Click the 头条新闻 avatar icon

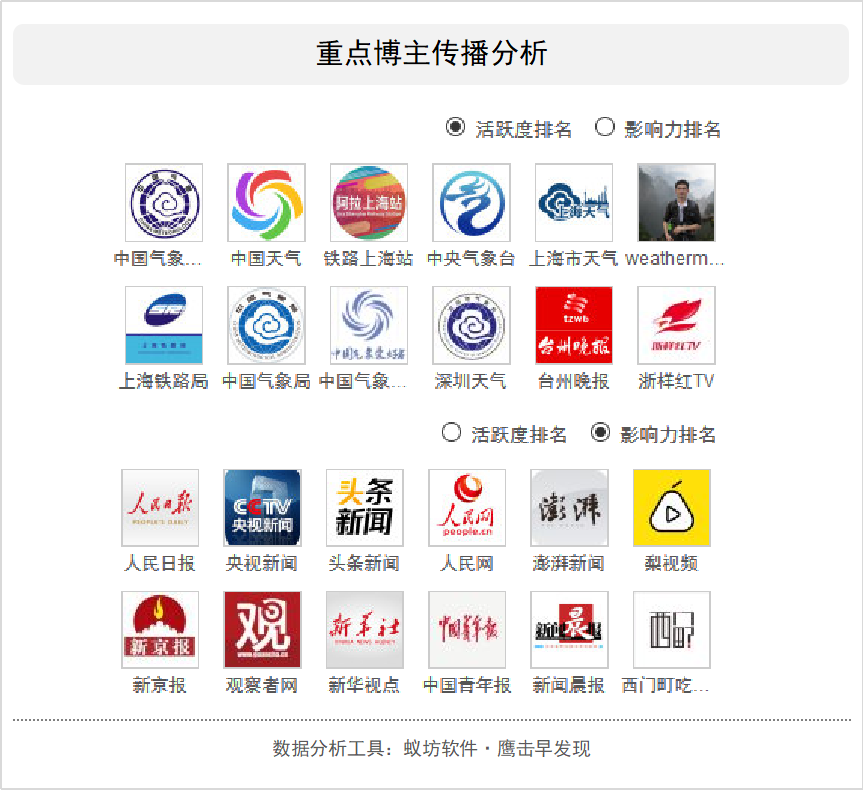coord(365,508)
